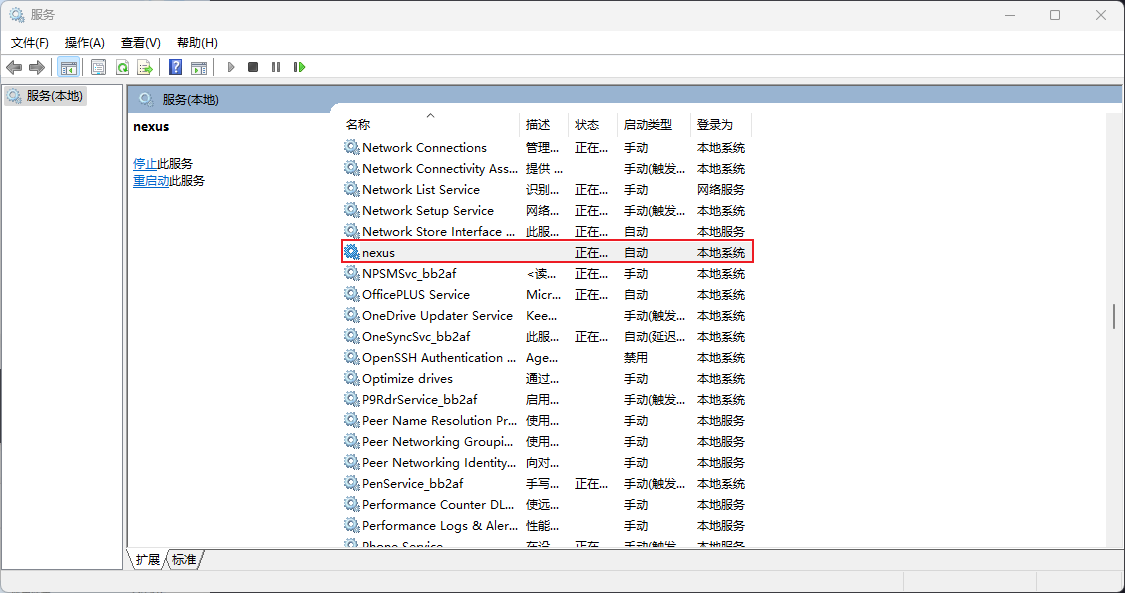Click the vertical scrollbar thumb of services list
The width and height of the screenshot is (1125, 593).
coord(1114,316)
